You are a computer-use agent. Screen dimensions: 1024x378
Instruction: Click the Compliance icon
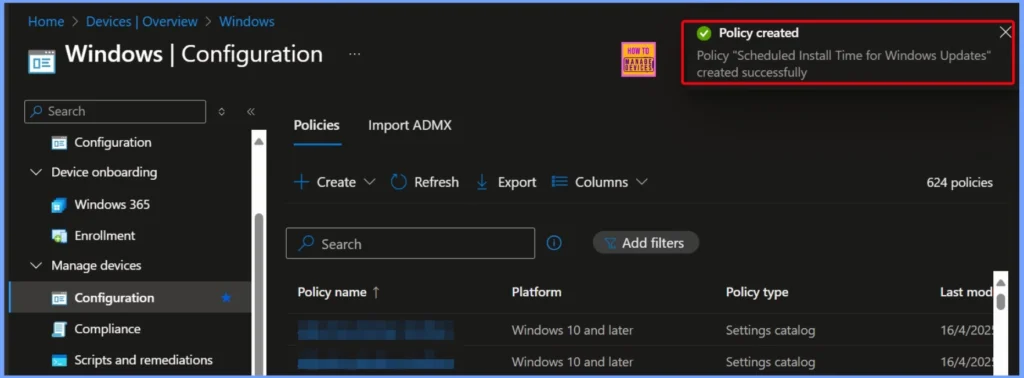[x=59, y=330]
